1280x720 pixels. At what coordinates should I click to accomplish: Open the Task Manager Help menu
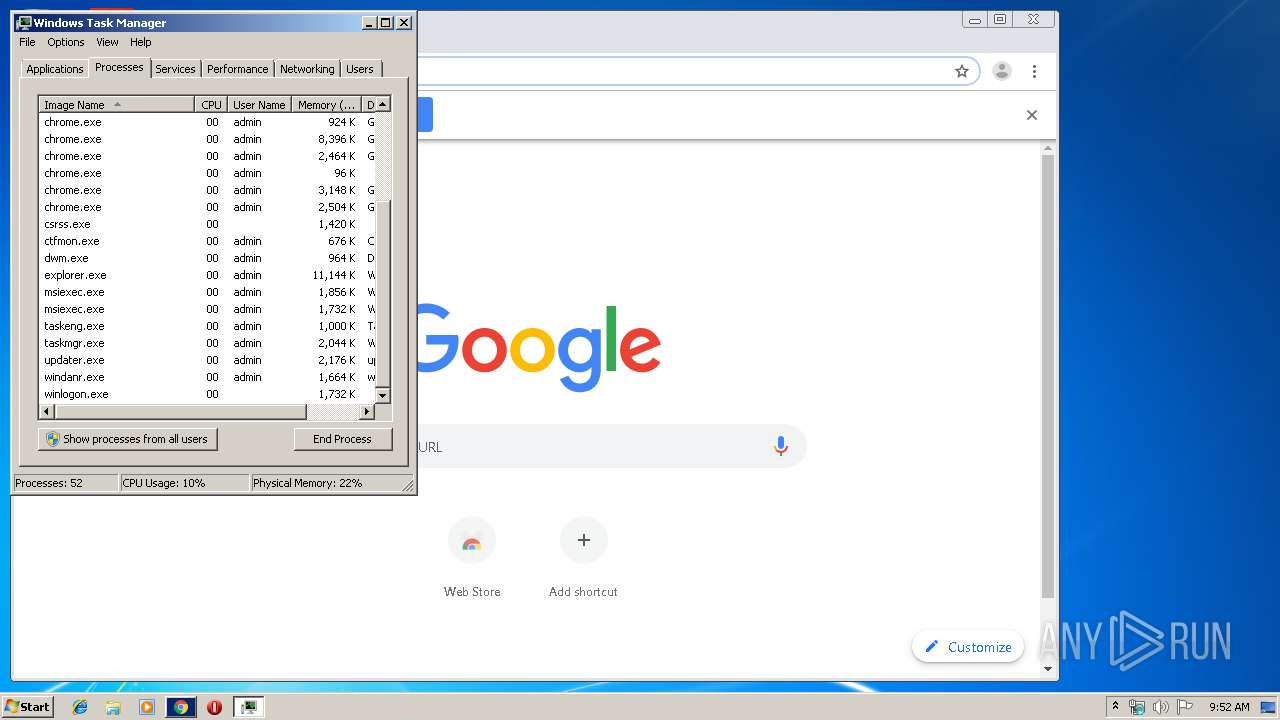click(x=141, y=42)
